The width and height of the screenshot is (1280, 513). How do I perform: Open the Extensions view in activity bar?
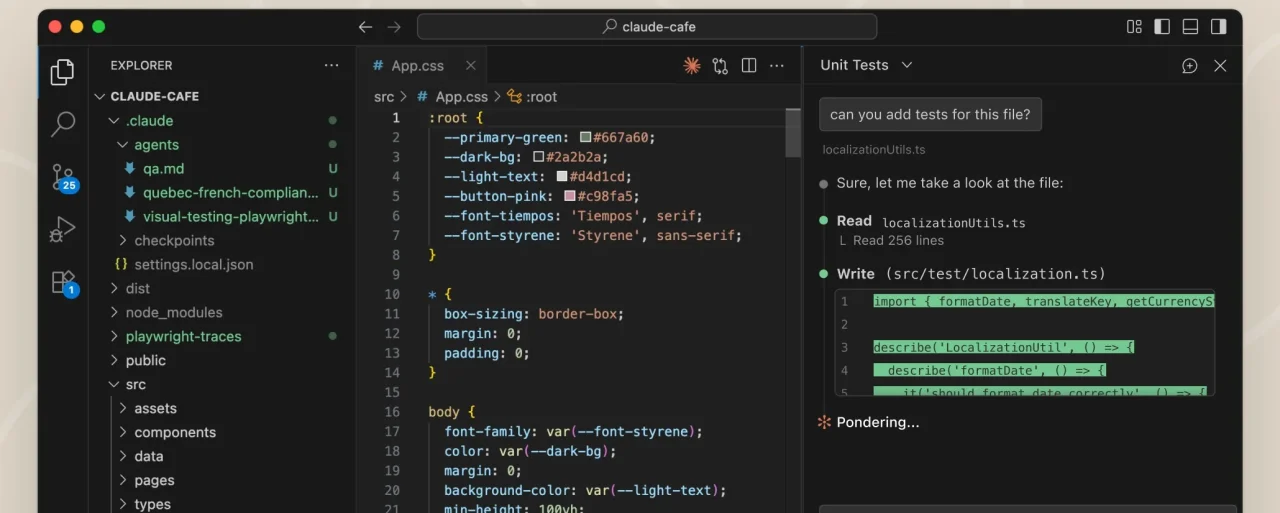pos(63,283)
